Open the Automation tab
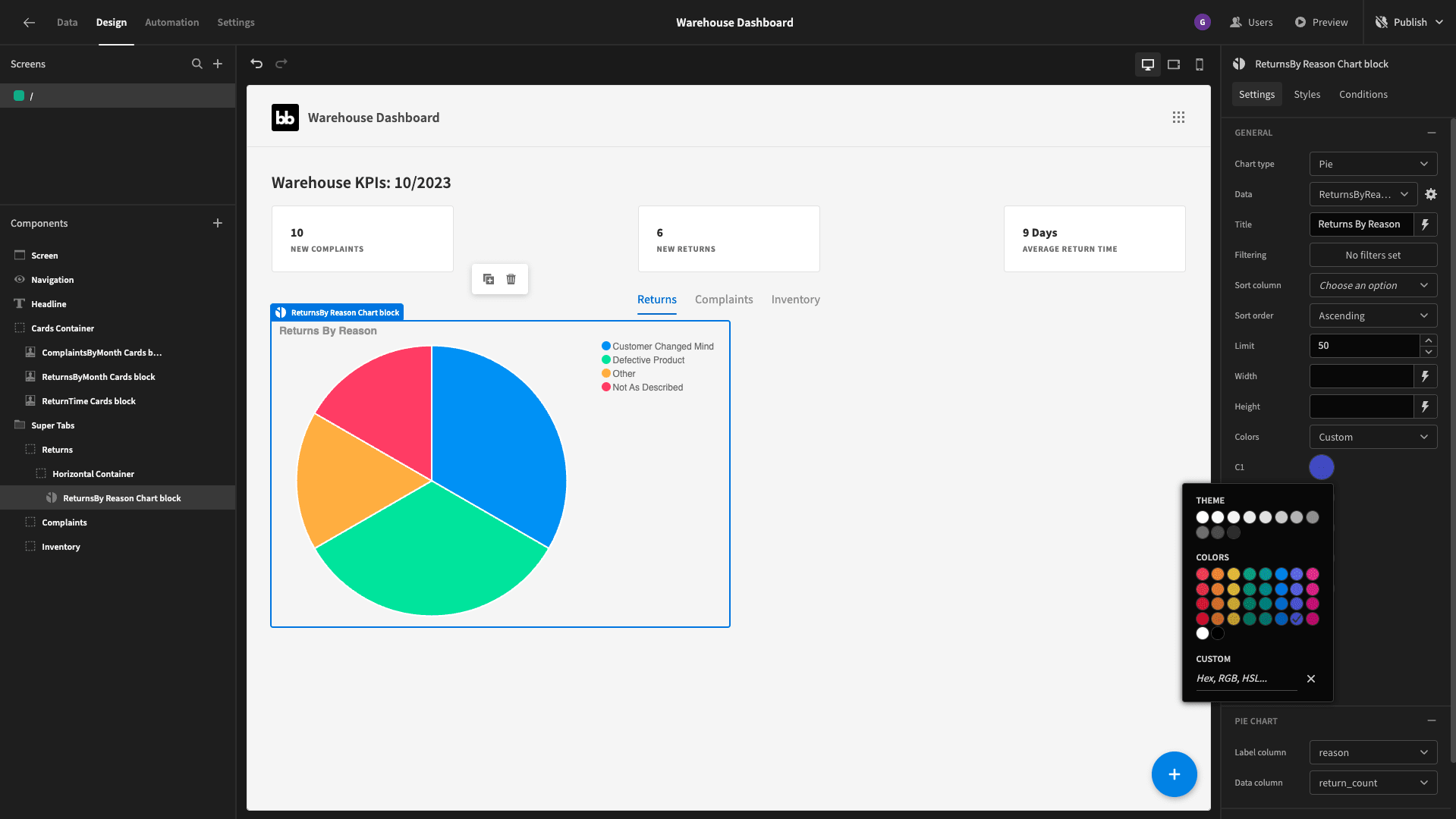Screen dimensions: 1456x819 point(172,22)
